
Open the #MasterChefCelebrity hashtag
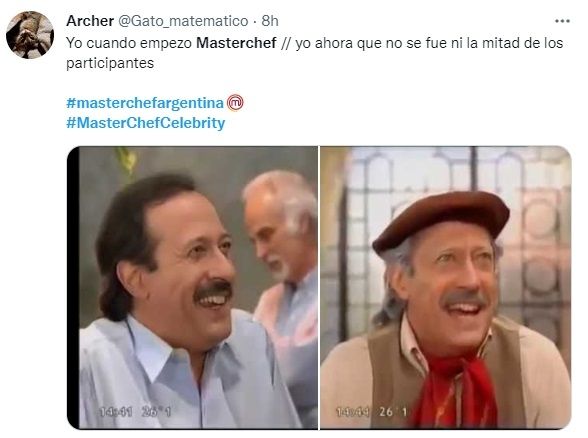pyautogui.click(x=146, y=123)
